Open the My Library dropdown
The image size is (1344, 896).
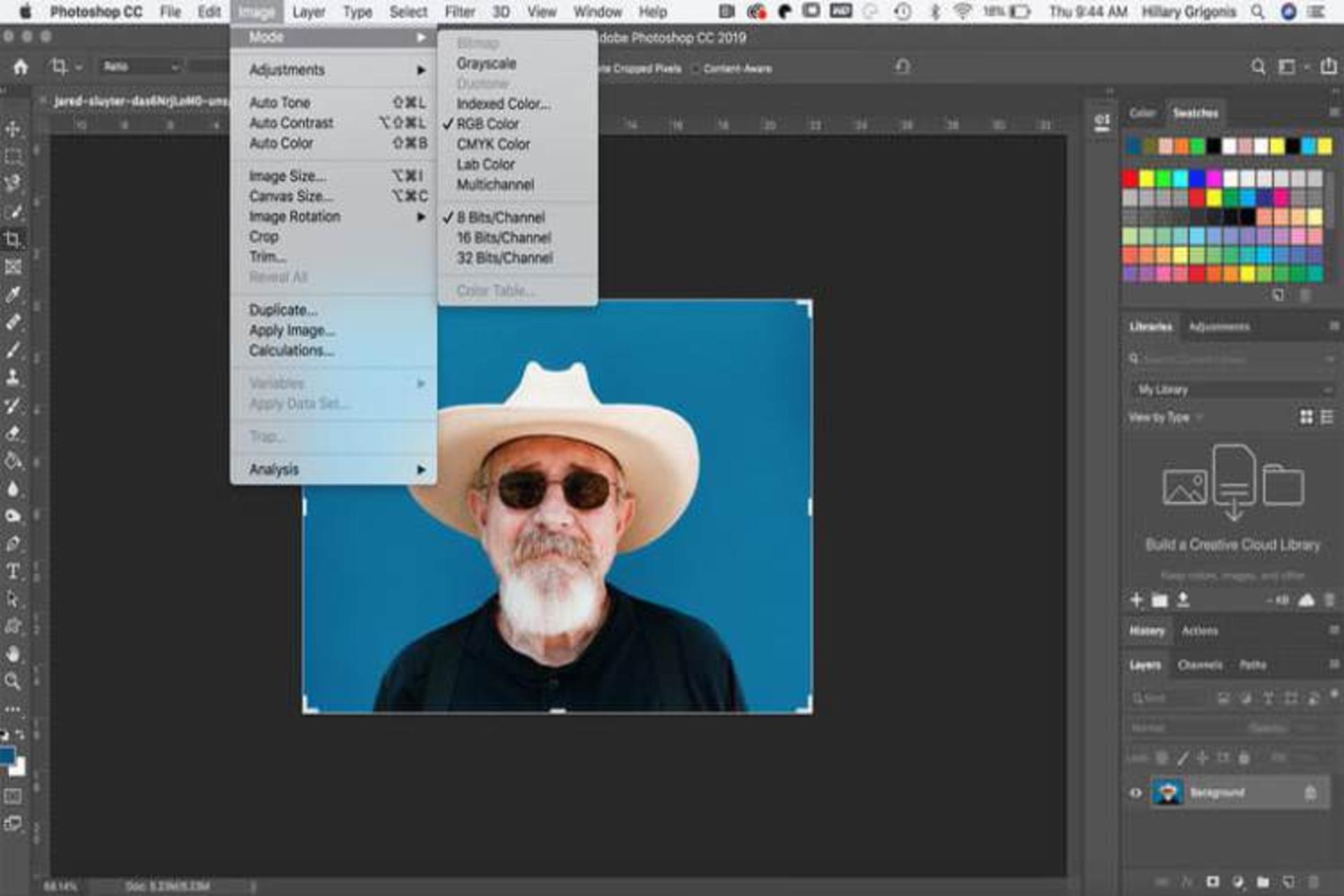1231,390
